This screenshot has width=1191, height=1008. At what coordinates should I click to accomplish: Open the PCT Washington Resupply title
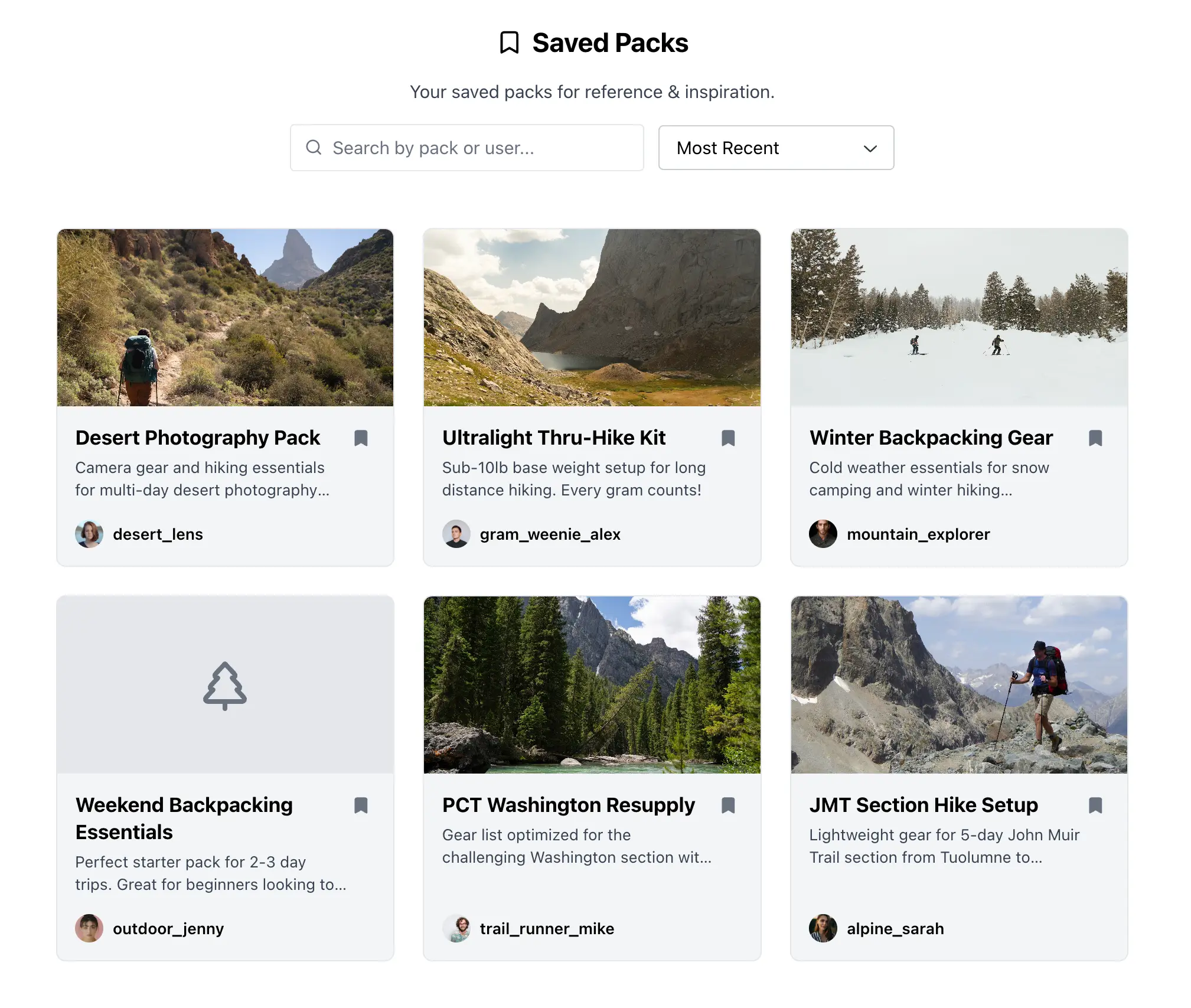pyautogui.click(x=568, y=805)
